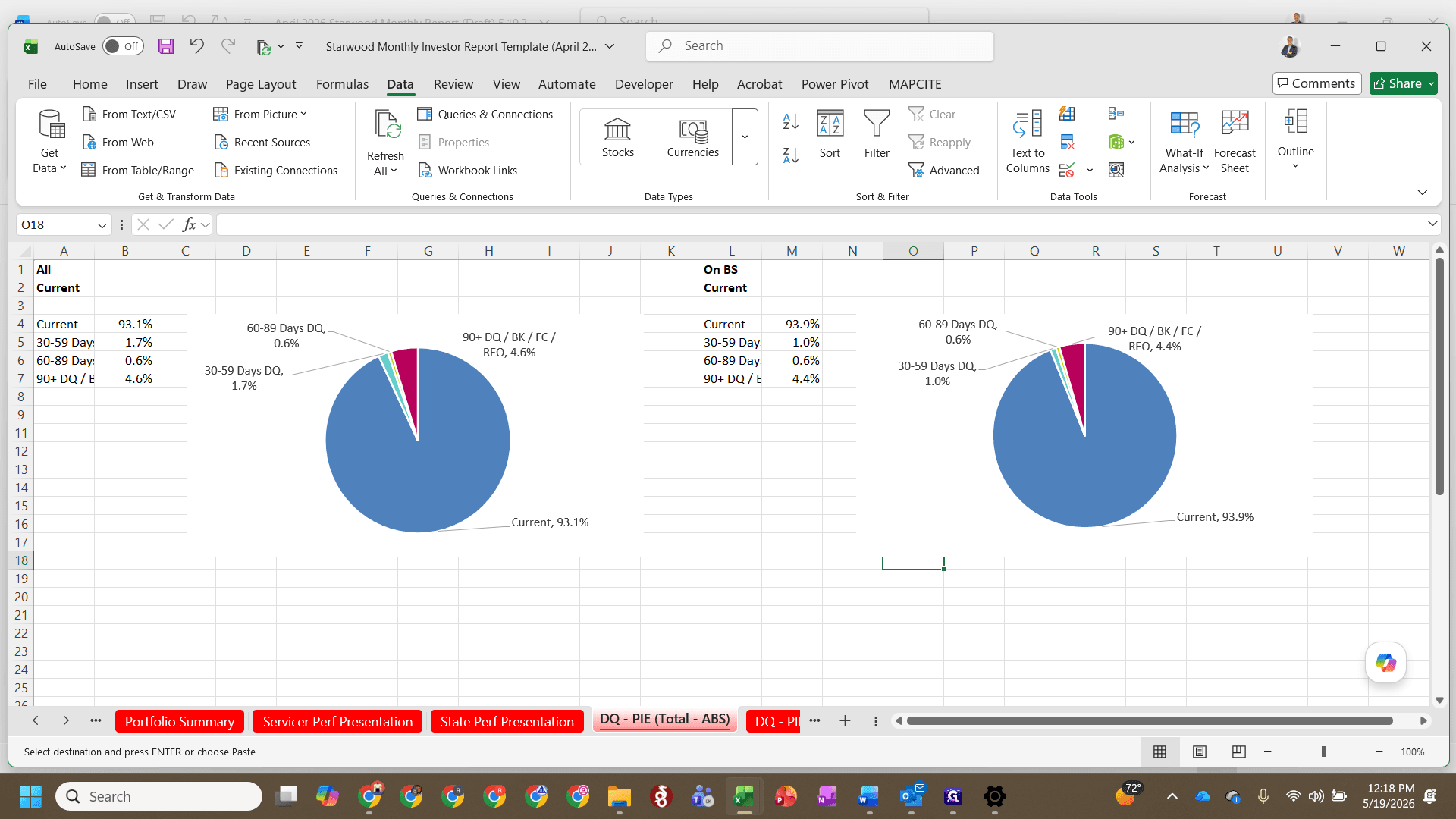This screenshot has height=819, width=1456.
Task: Click the Comments button
Action: (1316, 83)
